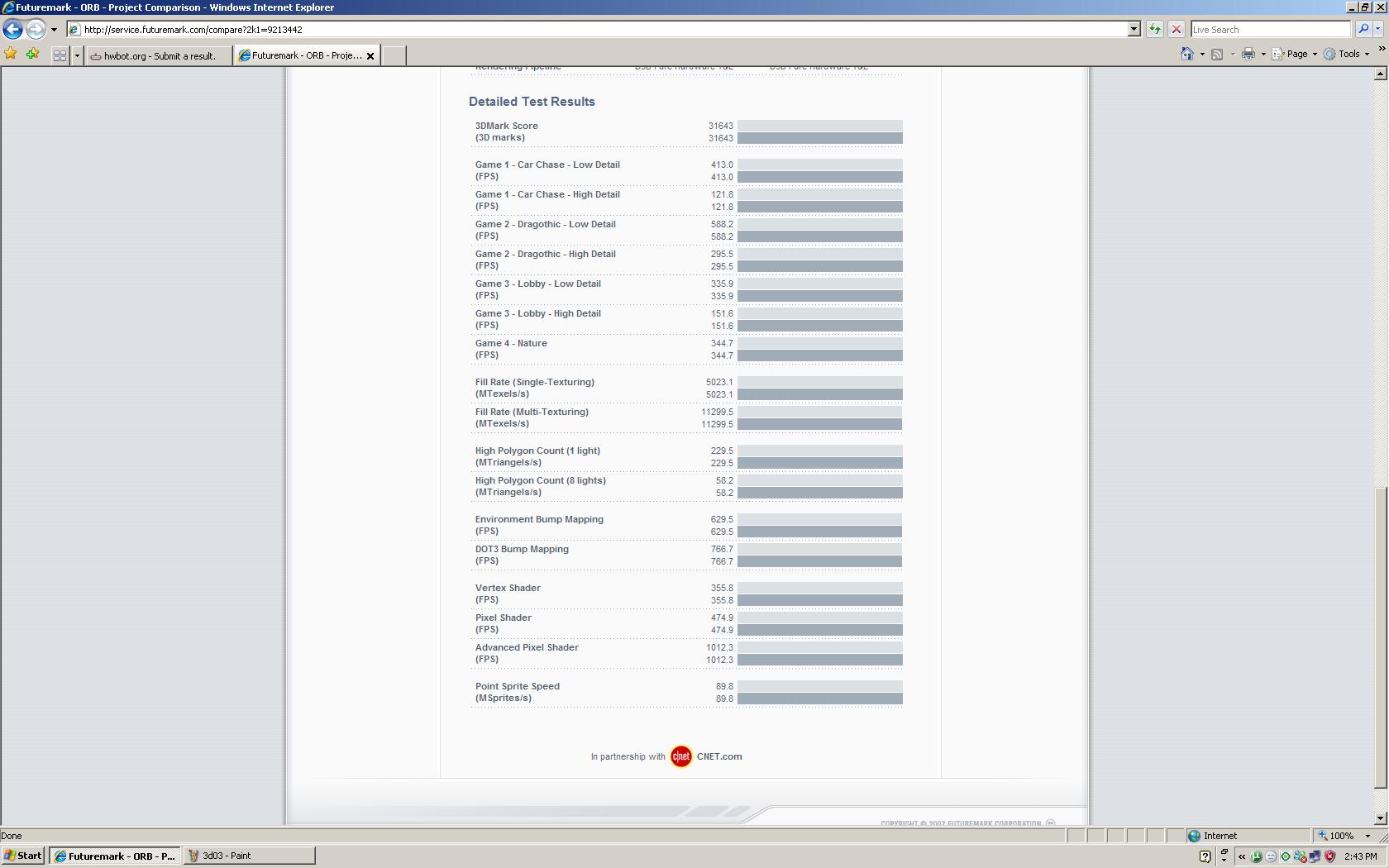Select the Futuremark ORB Project tab

pos(300,55)
